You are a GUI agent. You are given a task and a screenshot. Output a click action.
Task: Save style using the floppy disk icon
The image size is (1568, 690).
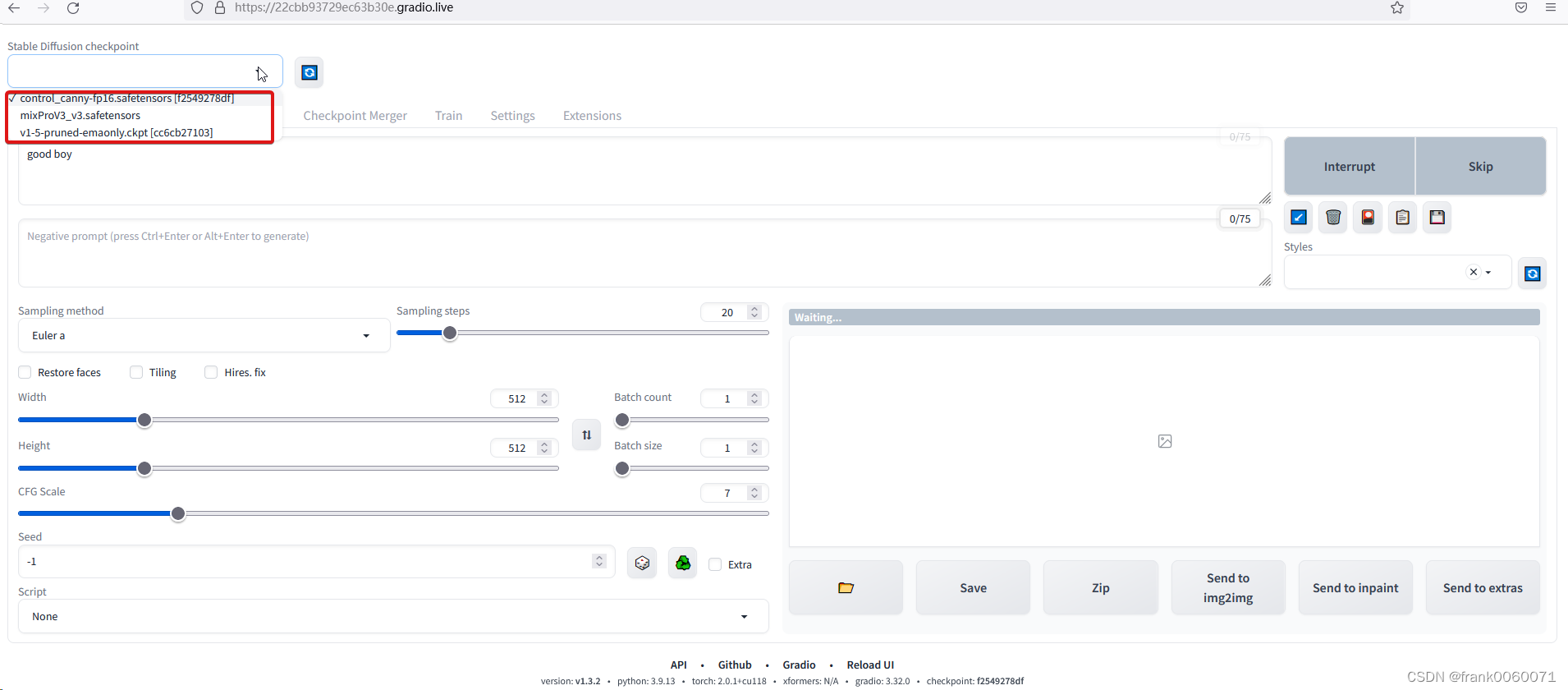(x=1437, y=218)
